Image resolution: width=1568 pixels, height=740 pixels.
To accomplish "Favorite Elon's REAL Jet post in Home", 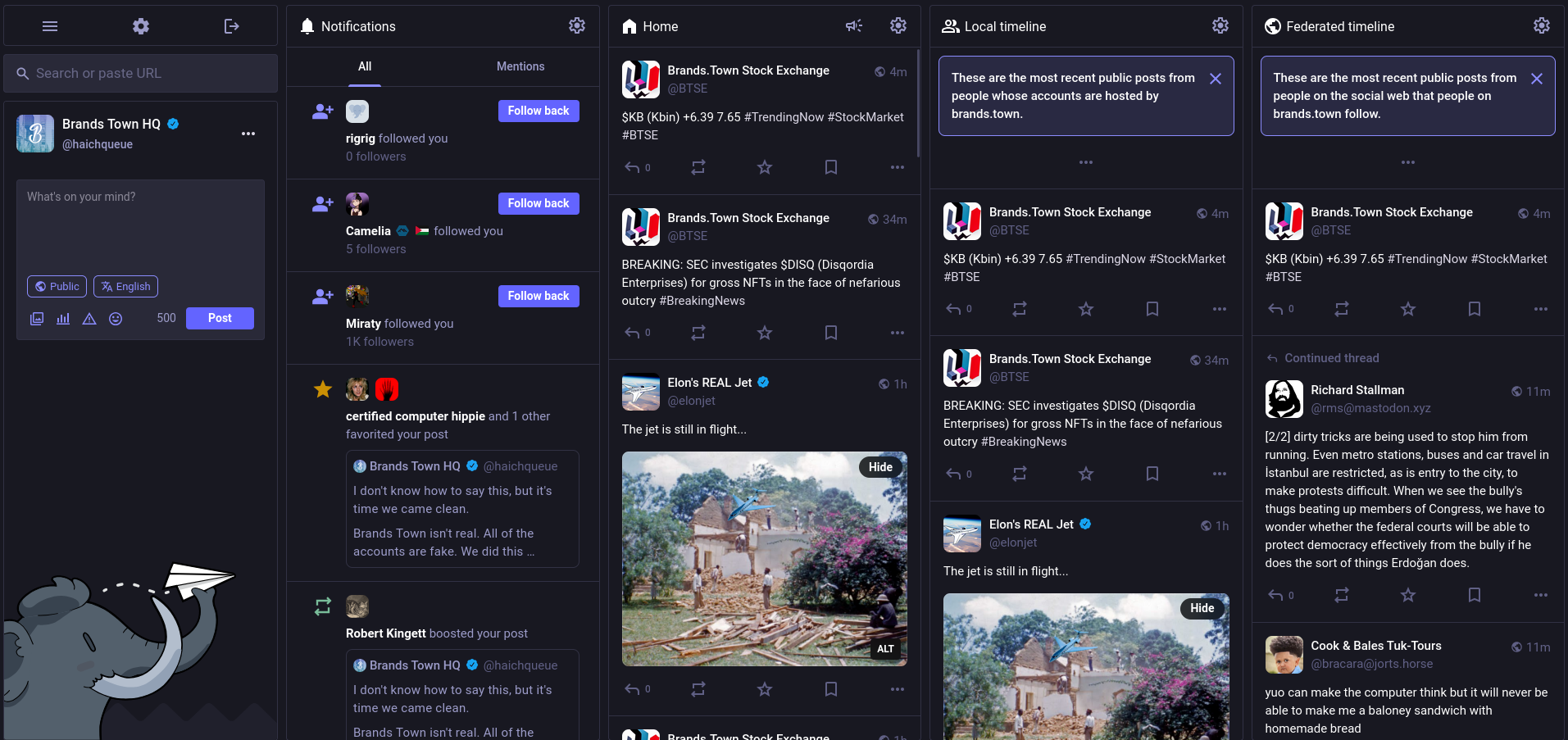I will 765,689.
